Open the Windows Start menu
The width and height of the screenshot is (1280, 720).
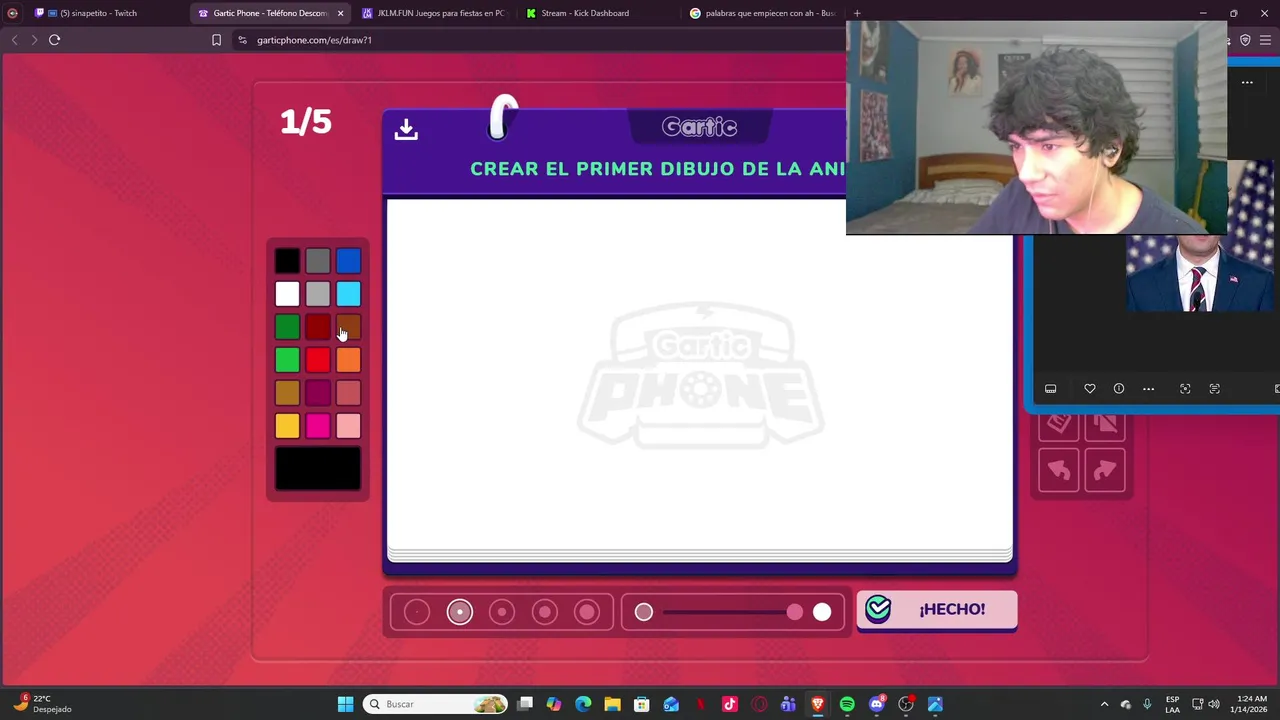tap(345, 704)
